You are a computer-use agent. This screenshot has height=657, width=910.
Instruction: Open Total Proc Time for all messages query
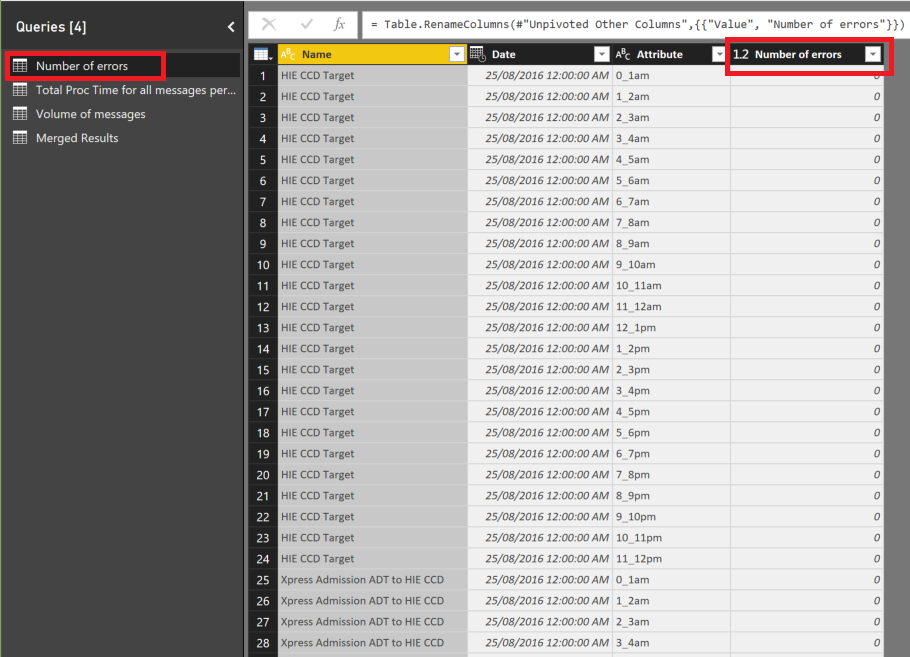point(136,90)
